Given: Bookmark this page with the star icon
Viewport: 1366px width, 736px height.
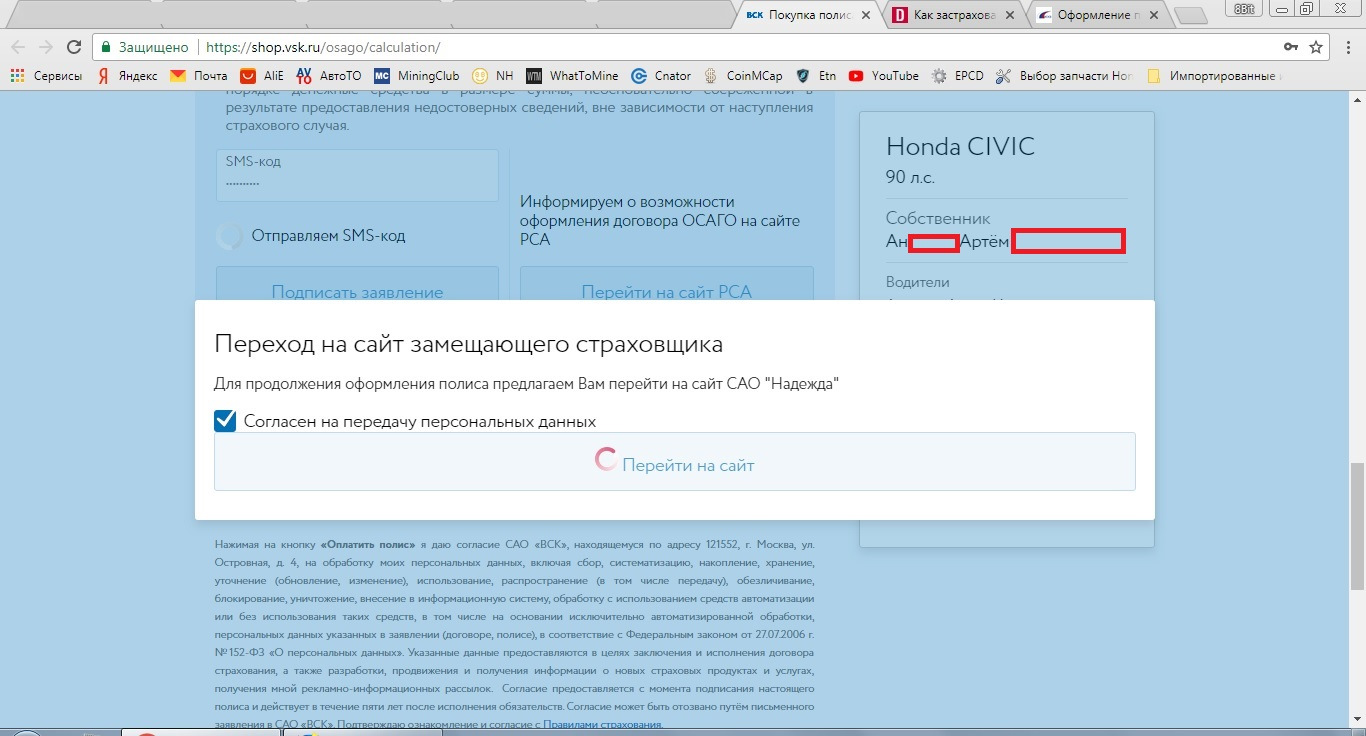Looking at the screenshot, I should click(1316, 47).
